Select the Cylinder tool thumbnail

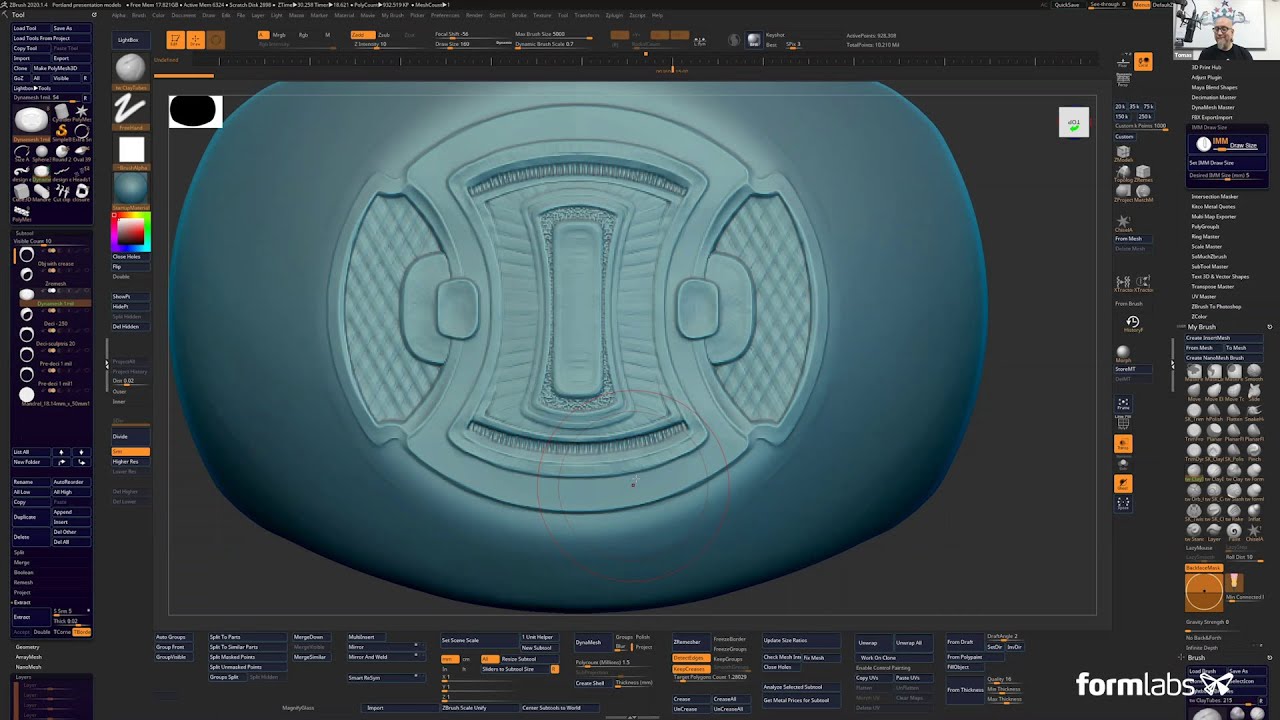61,111
